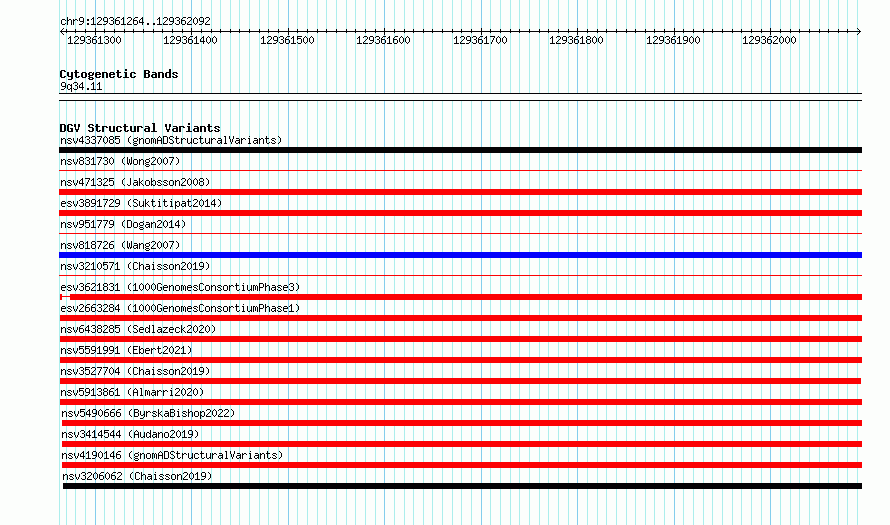Click the blue bar for nsv818726
The width and height of the screenshot is (890, 525).
pos(460,255)
